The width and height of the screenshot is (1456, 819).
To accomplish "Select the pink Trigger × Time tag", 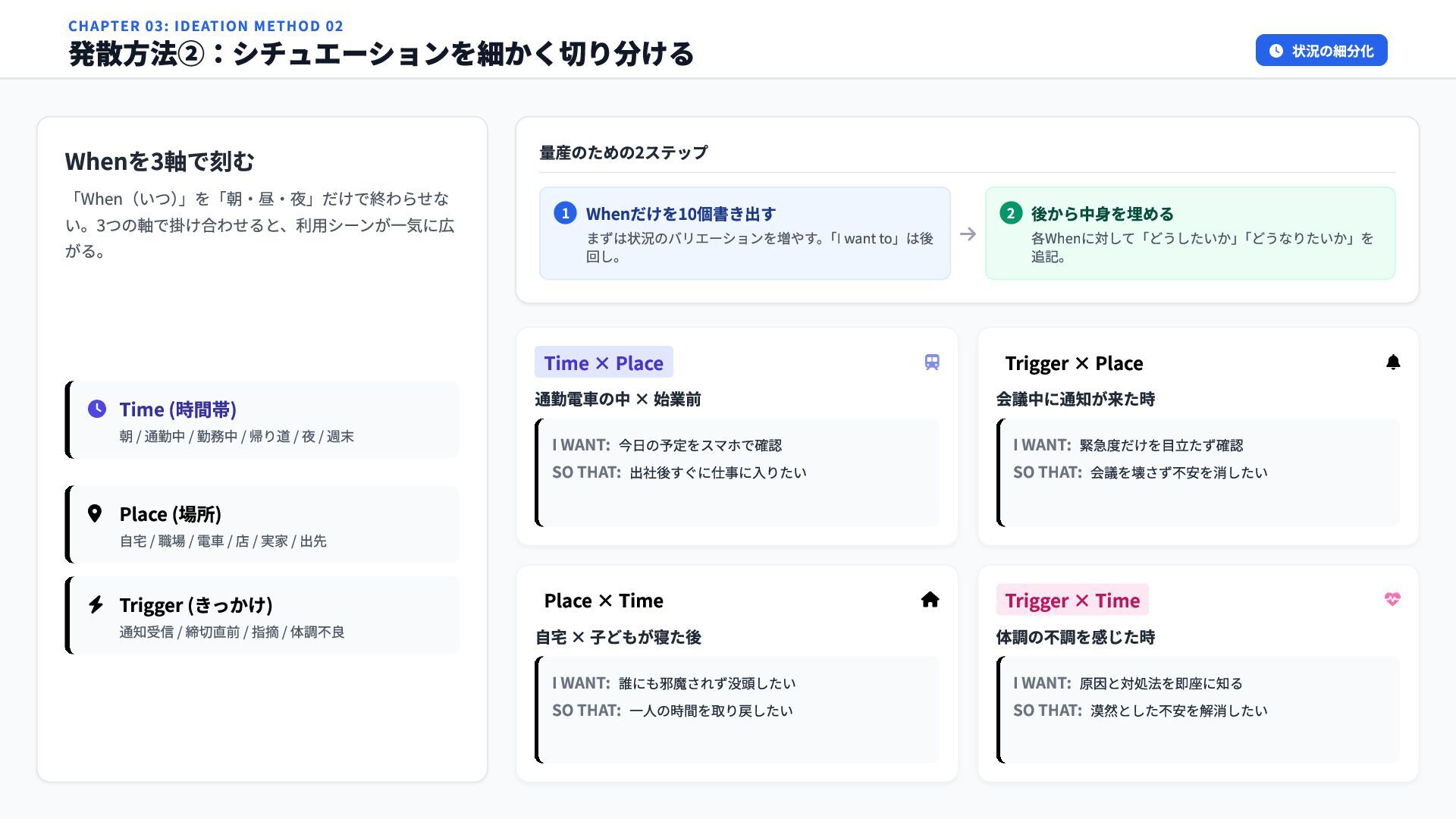I will 1072,601.
